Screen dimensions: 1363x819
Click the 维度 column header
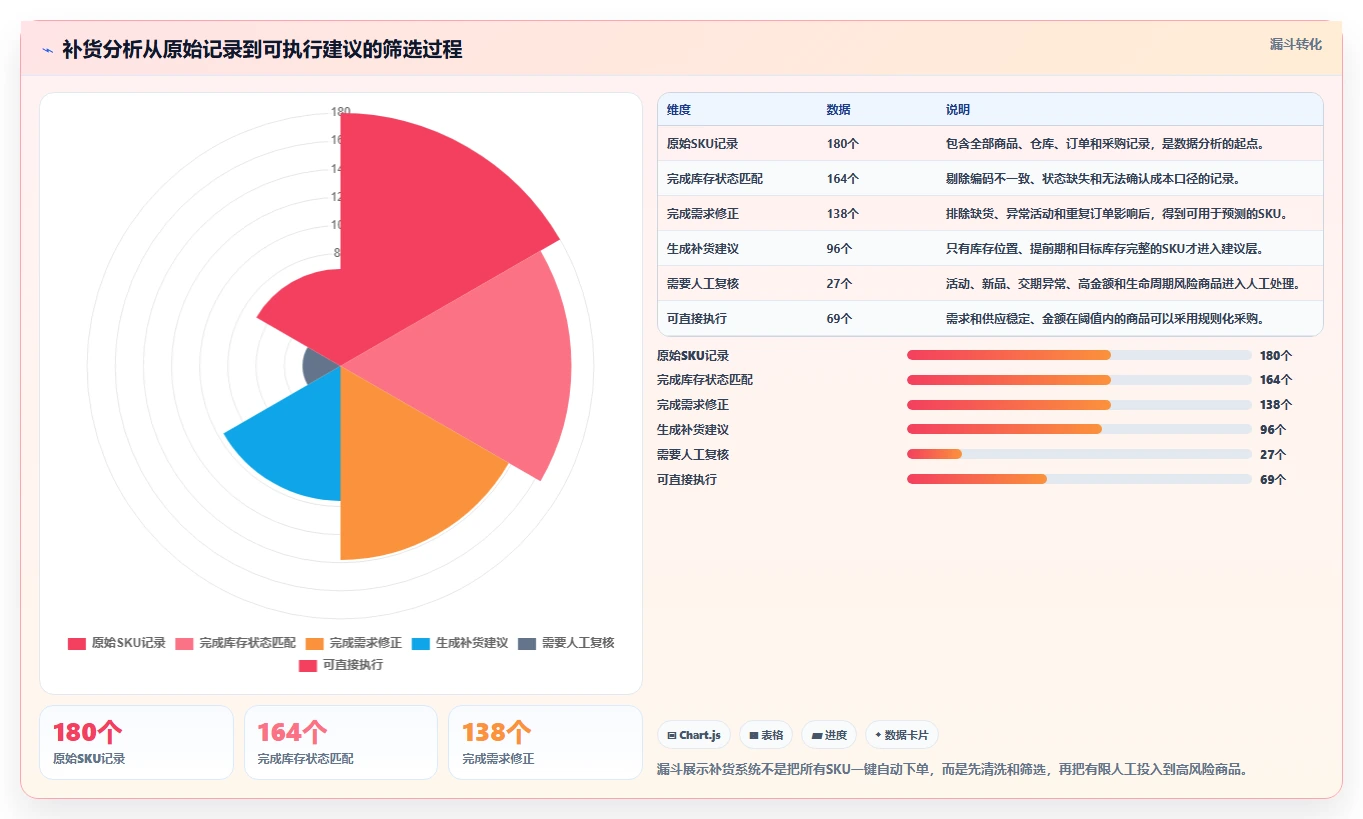point(679,110)
